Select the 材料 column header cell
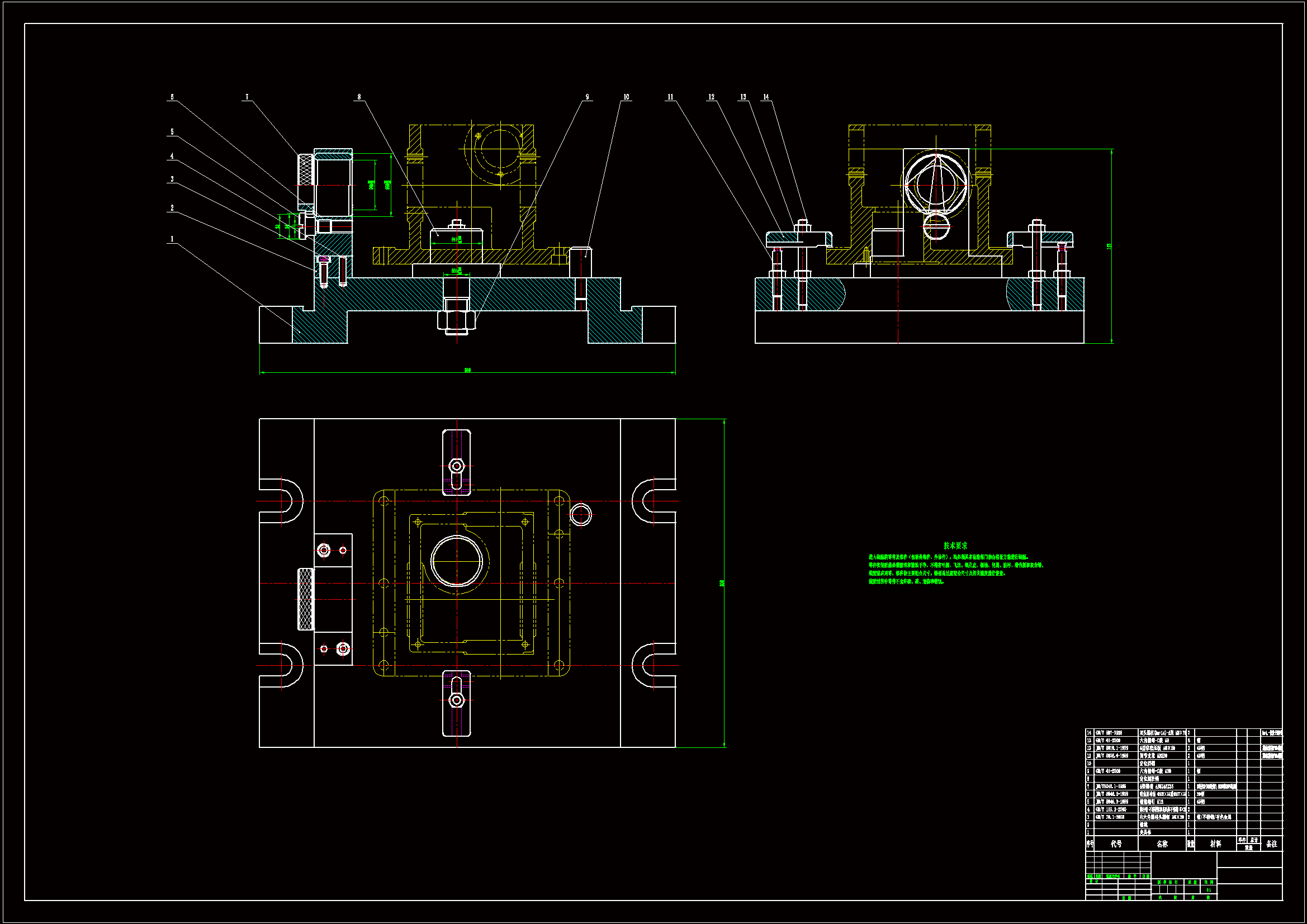This screenshot has width=1307, height=924. 1215,844
